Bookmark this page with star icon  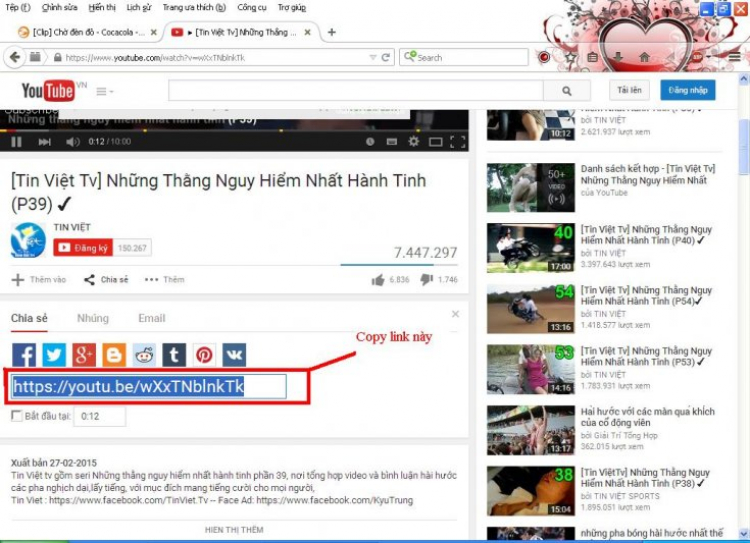click(x=570, y=57)
